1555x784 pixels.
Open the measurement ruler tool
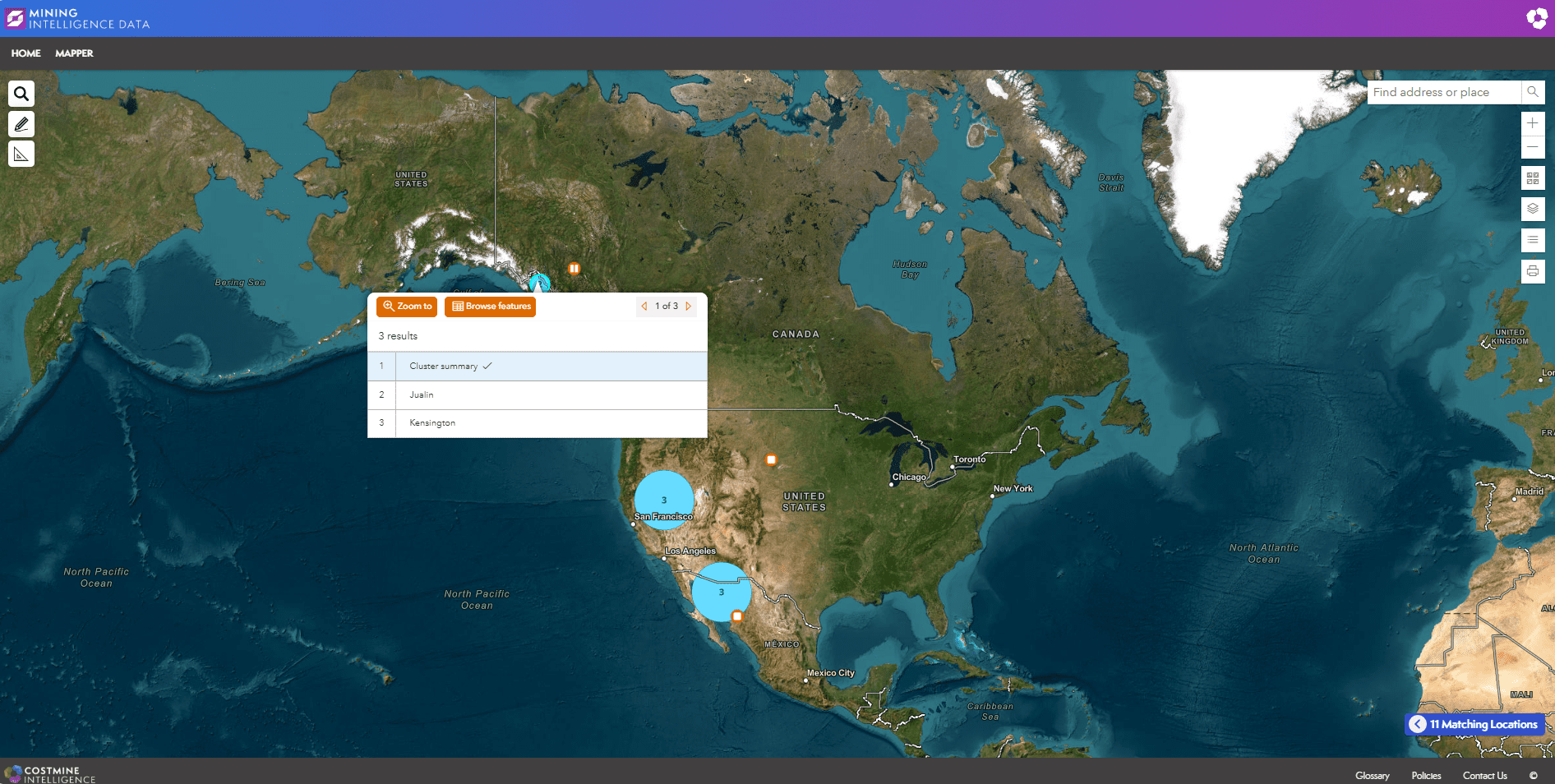[x=21, y=154]
